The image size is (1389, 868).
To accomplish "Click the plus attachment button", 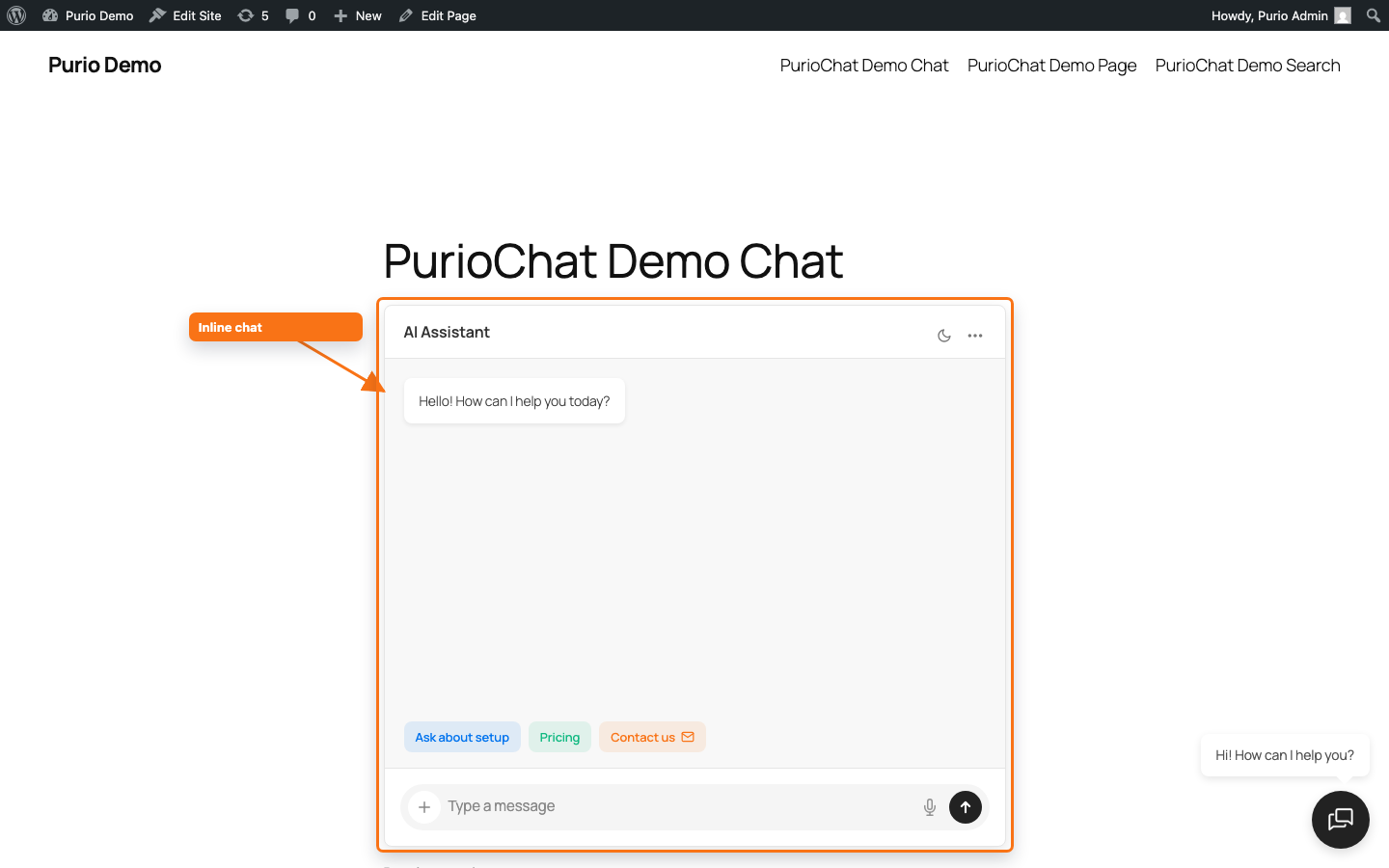I will pos(424,807).
